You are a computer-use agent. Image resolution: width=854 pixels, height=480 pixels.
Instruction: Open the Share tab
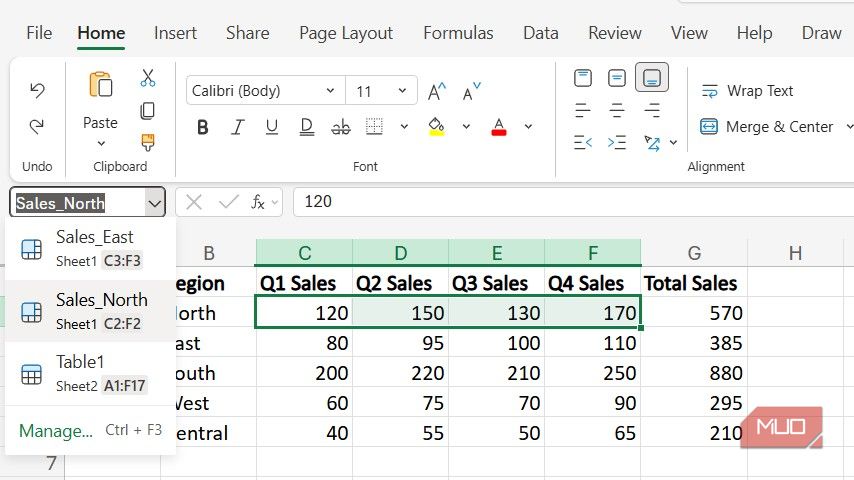pos(248,33)
